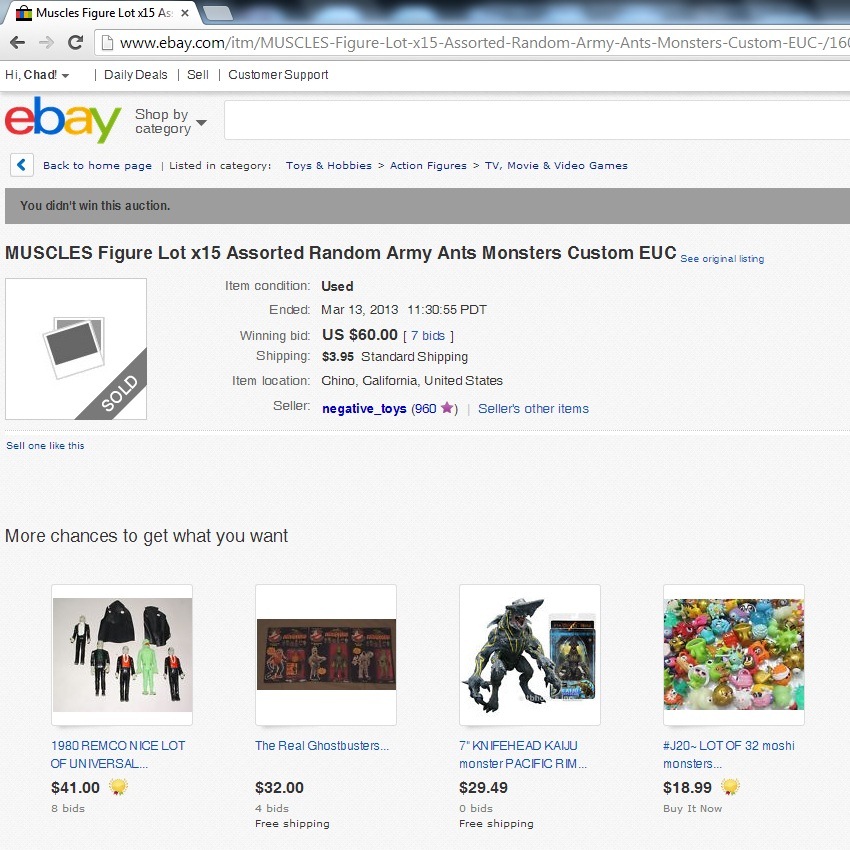Click the eBay logo

[x=63, y=120]
